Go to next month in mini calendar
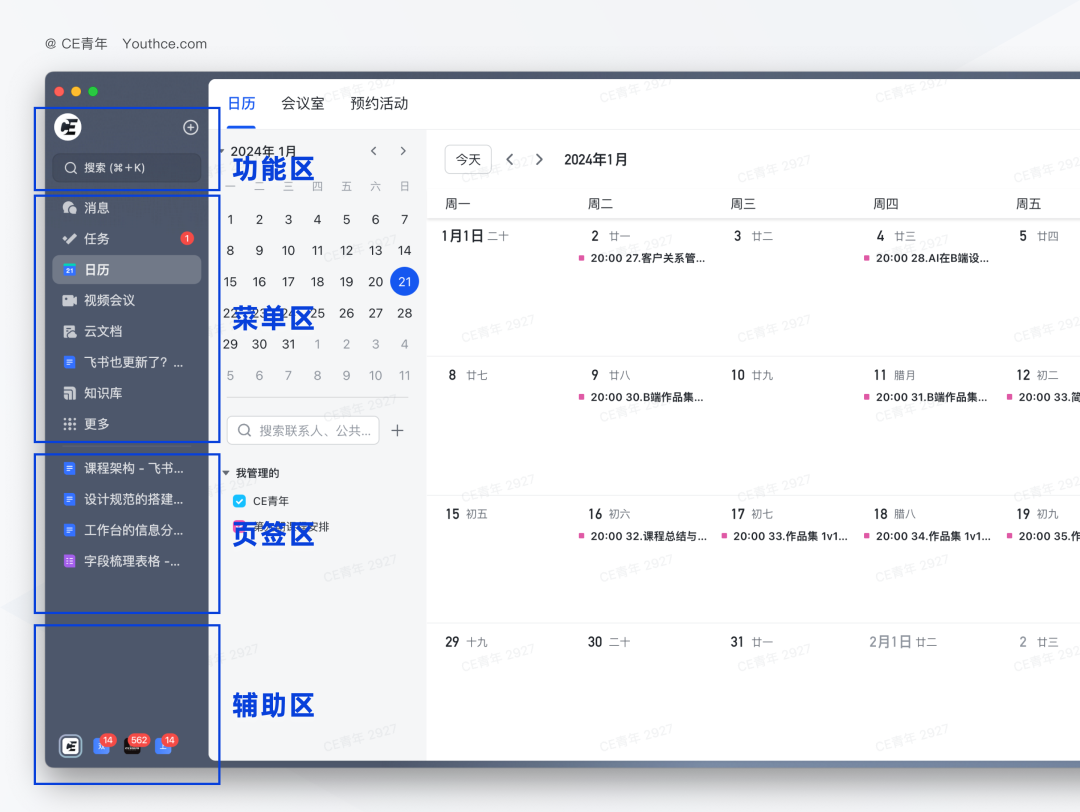The height and width of the screenshot is (812, 1080). [x=403, y=151]
